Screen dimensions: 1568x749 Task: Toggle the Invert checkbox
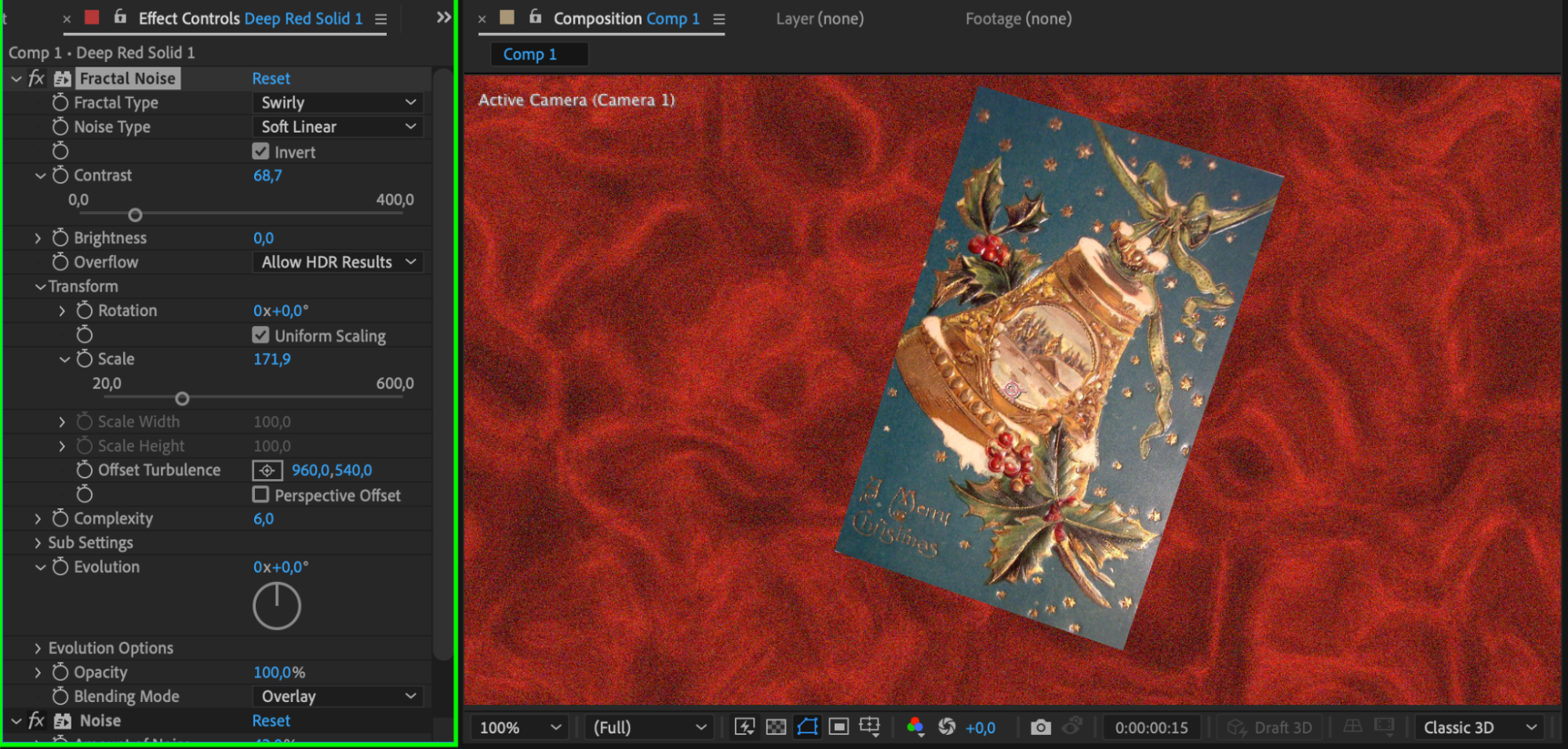[x=260, y=151]
